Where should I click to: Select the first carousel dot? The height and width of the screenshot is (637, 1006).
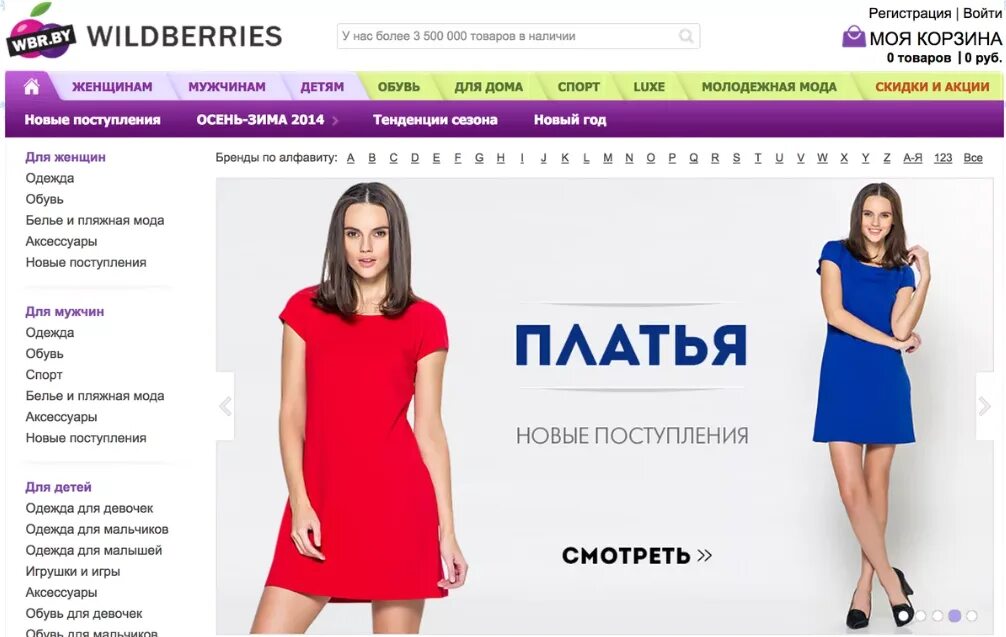coord(903,616)
